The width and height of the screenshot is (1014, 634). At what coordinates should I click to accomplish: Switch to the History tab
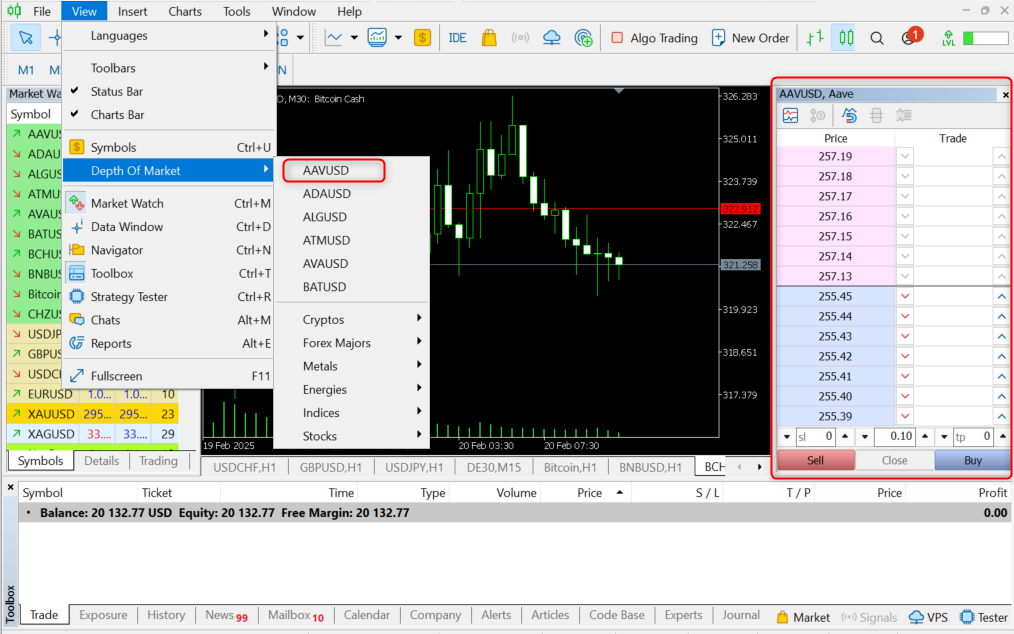tap(166, 615)
